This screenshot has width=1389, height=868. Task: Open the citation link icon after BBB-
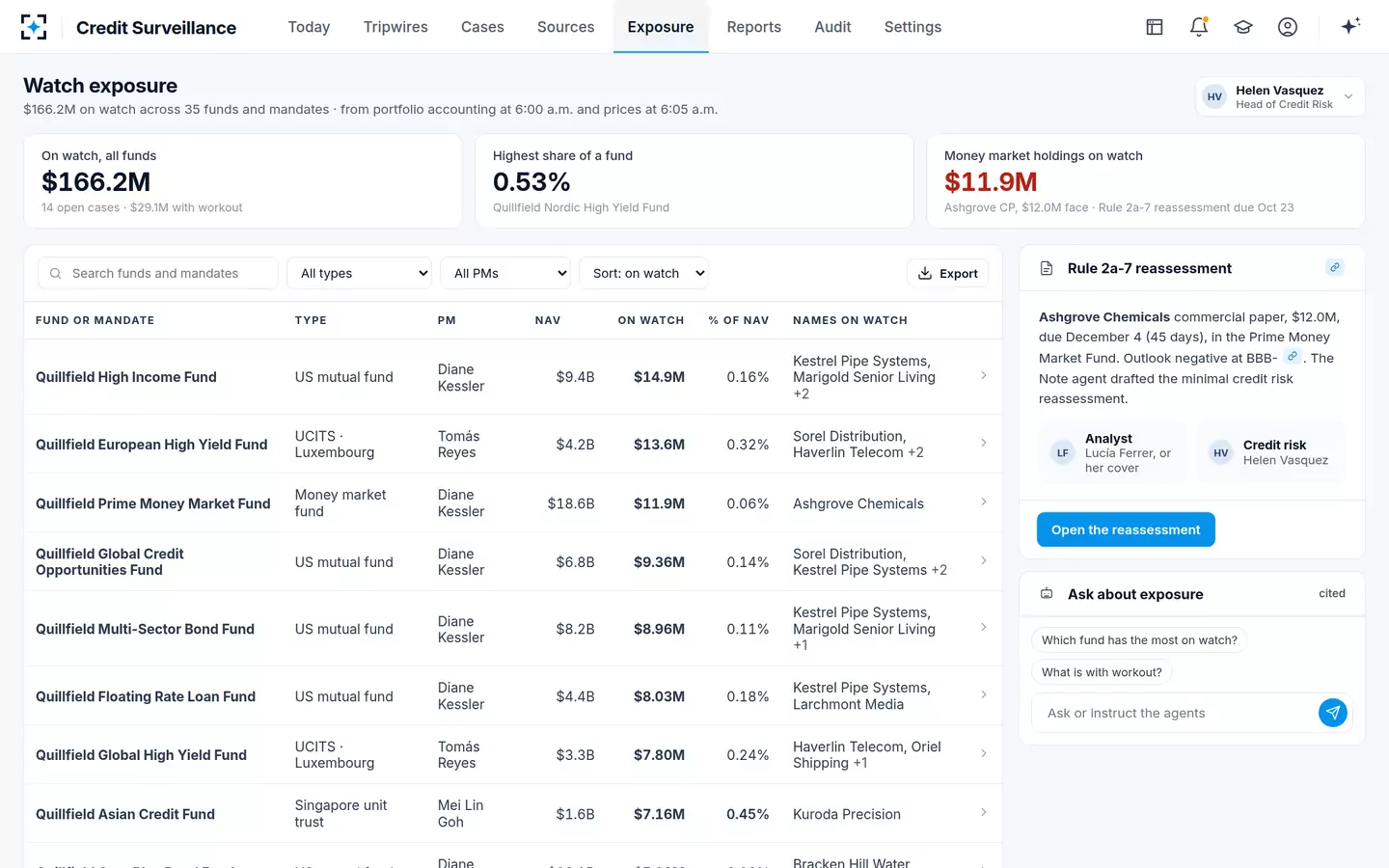tap(1293, 357)
